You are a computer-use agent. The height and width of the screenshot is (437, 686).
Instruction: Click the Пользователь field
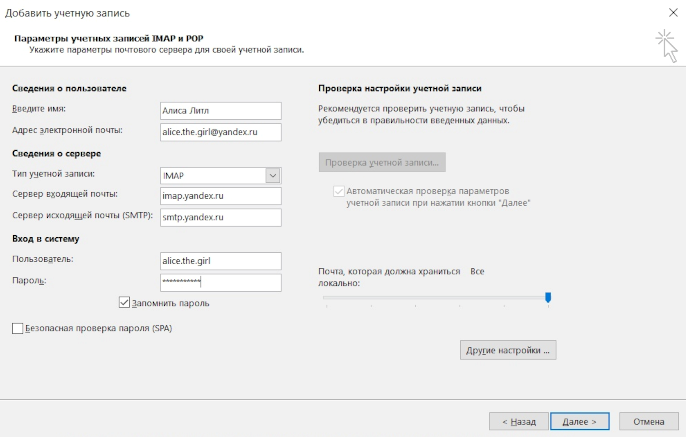(220, 260)
